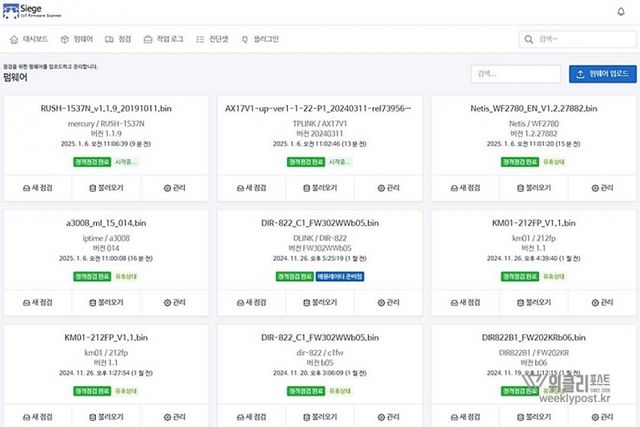Click the 대시보드 home icon
This screenshot has height=427, width=640.
pyautogui.click(x=14, y=39)
